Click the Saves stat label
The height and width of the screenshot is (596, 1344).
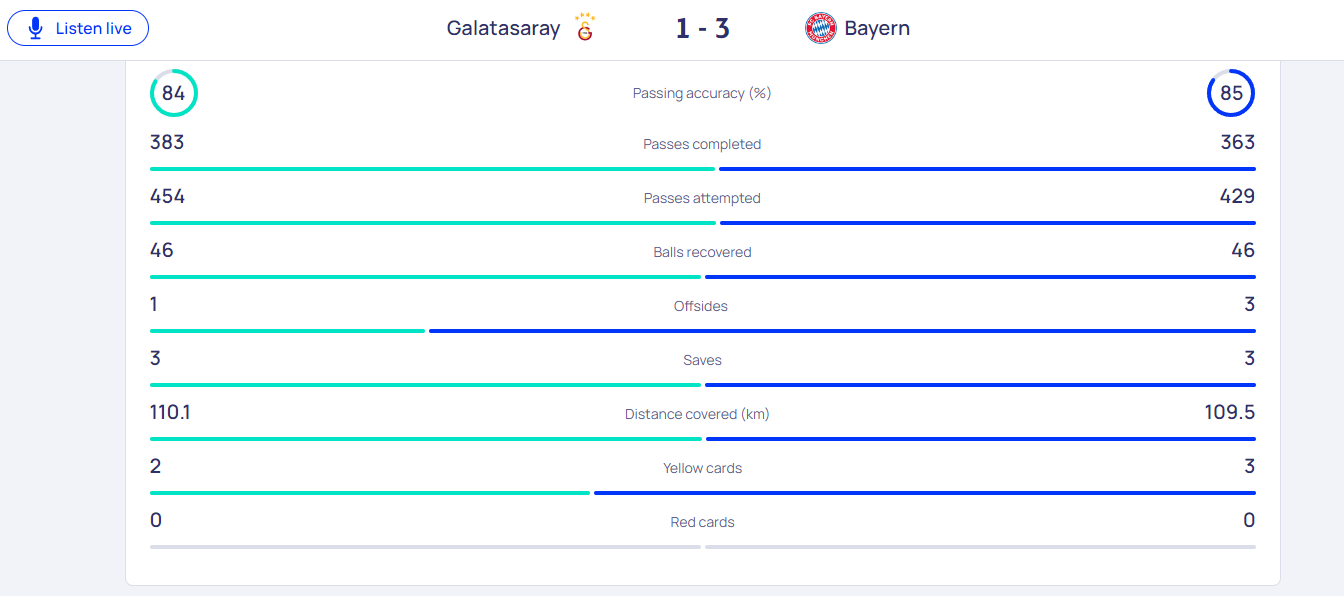[x=702, y=360]
